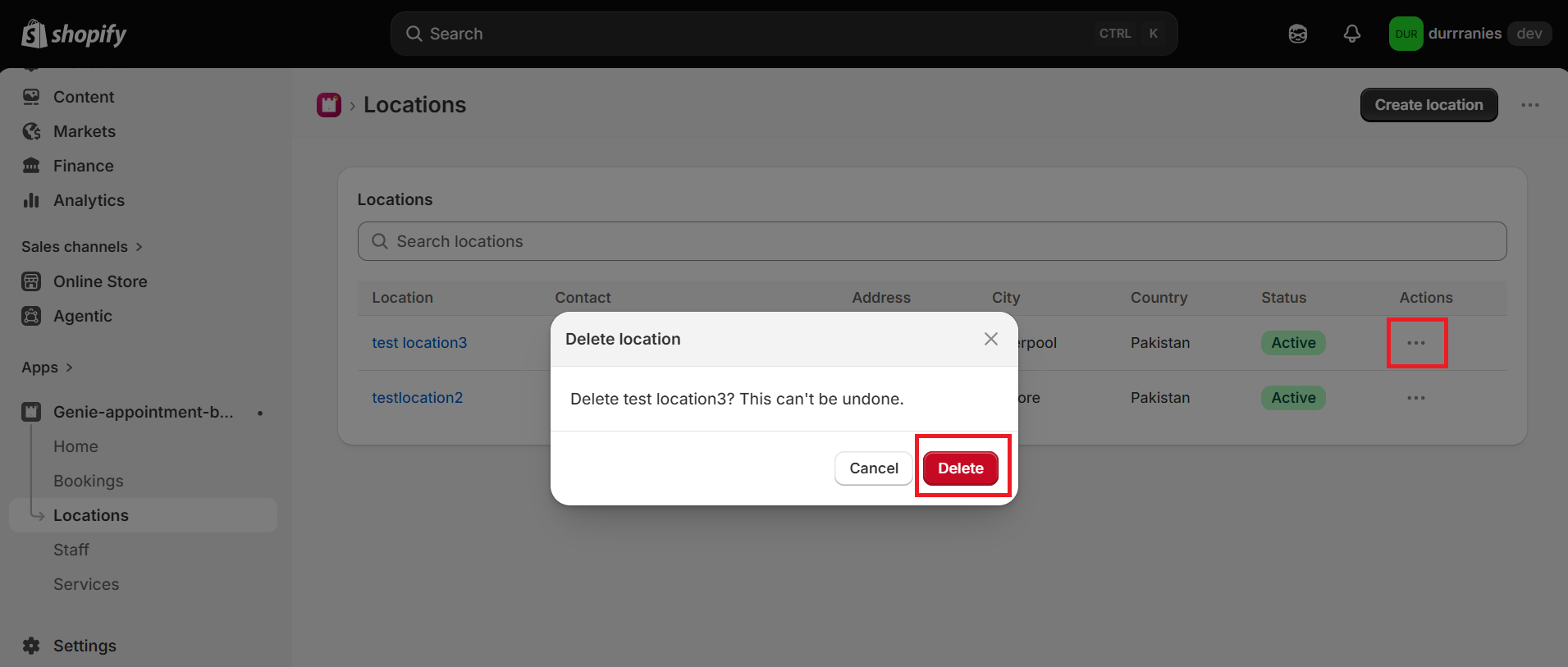Go to the app's Home page

[x=75, y=446]
